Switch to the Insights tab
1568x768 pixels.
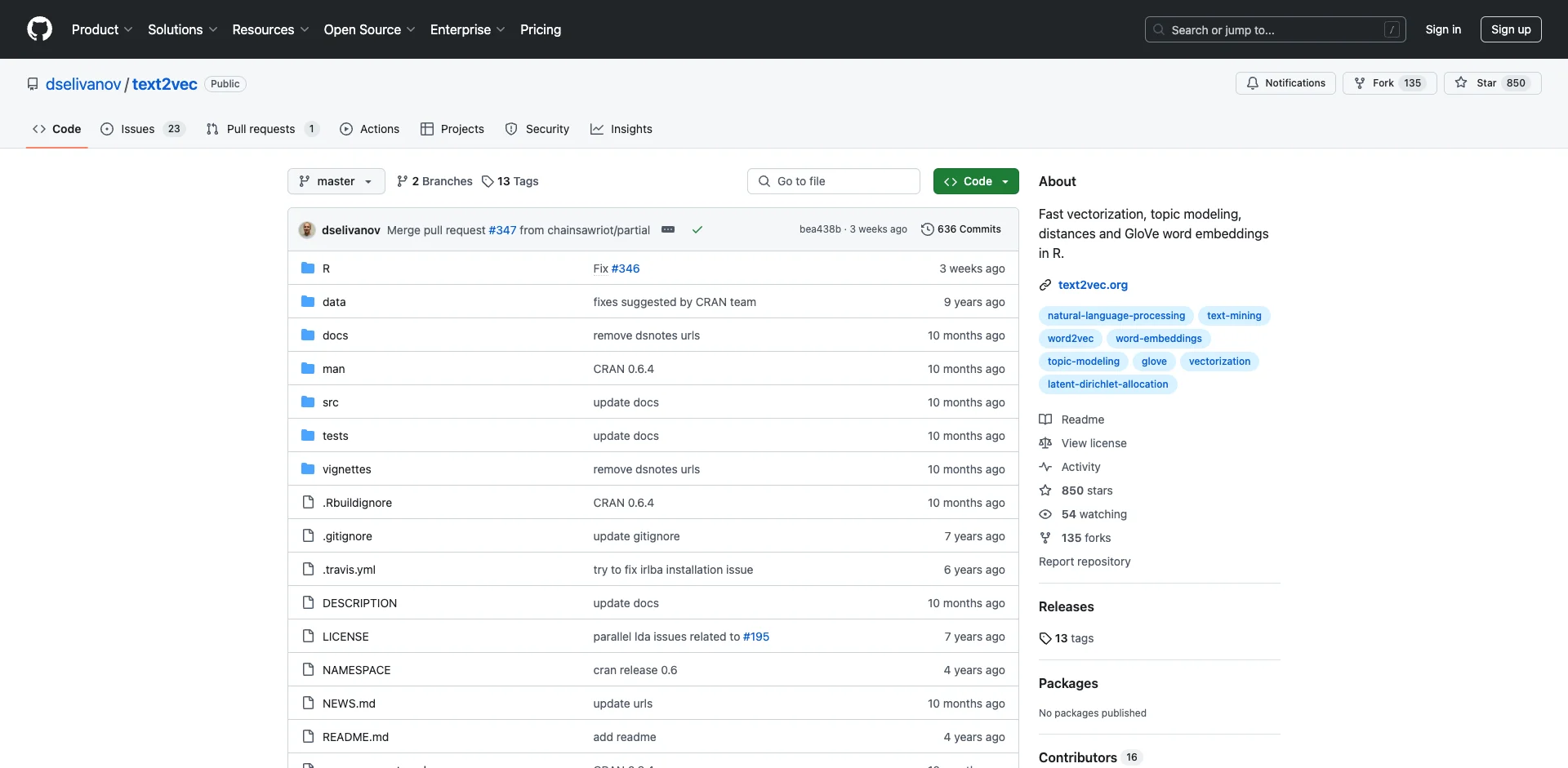tap(621, 129)
